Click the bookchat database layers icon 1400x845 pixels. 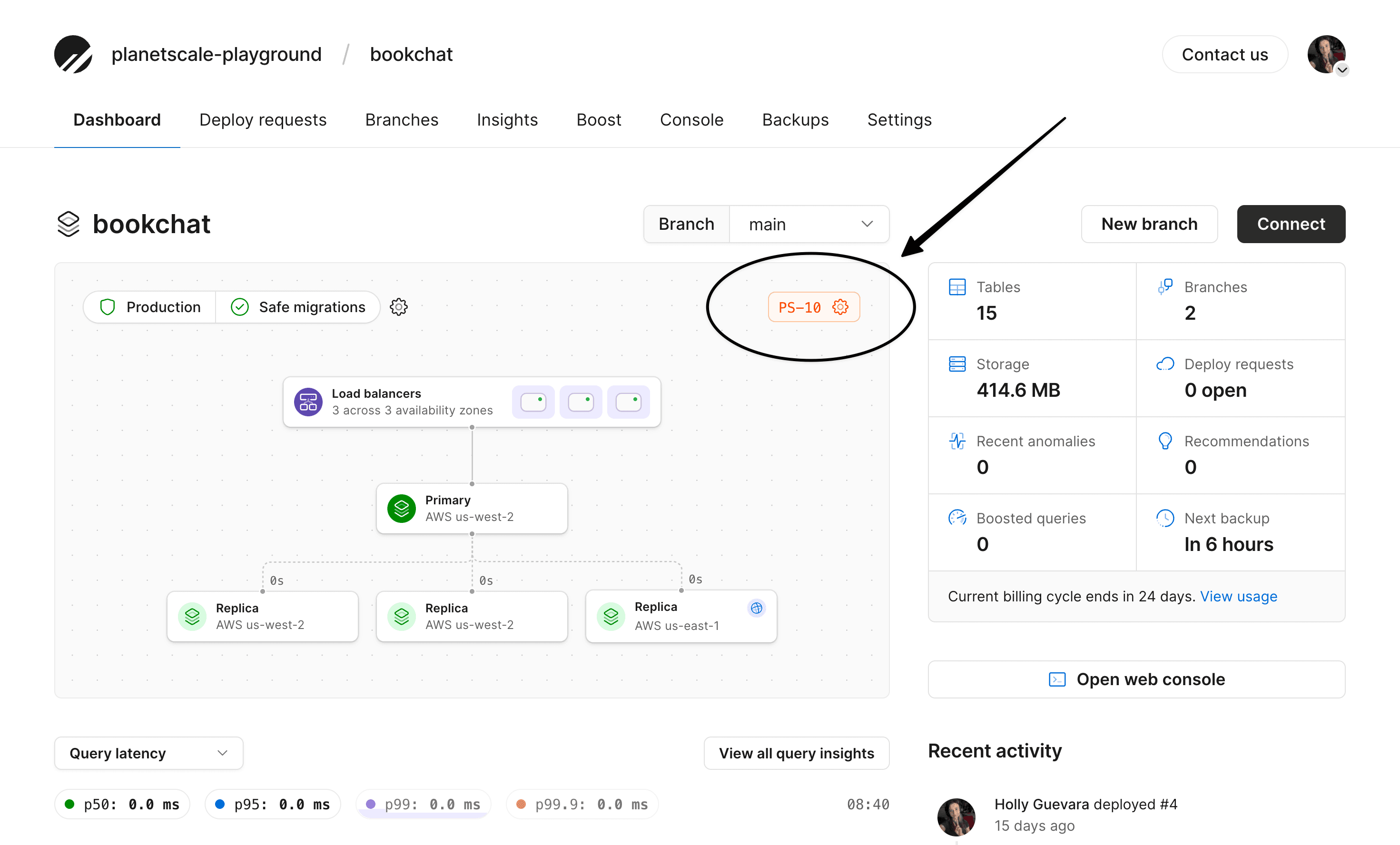pyautogui.click(x=68, y=224)
